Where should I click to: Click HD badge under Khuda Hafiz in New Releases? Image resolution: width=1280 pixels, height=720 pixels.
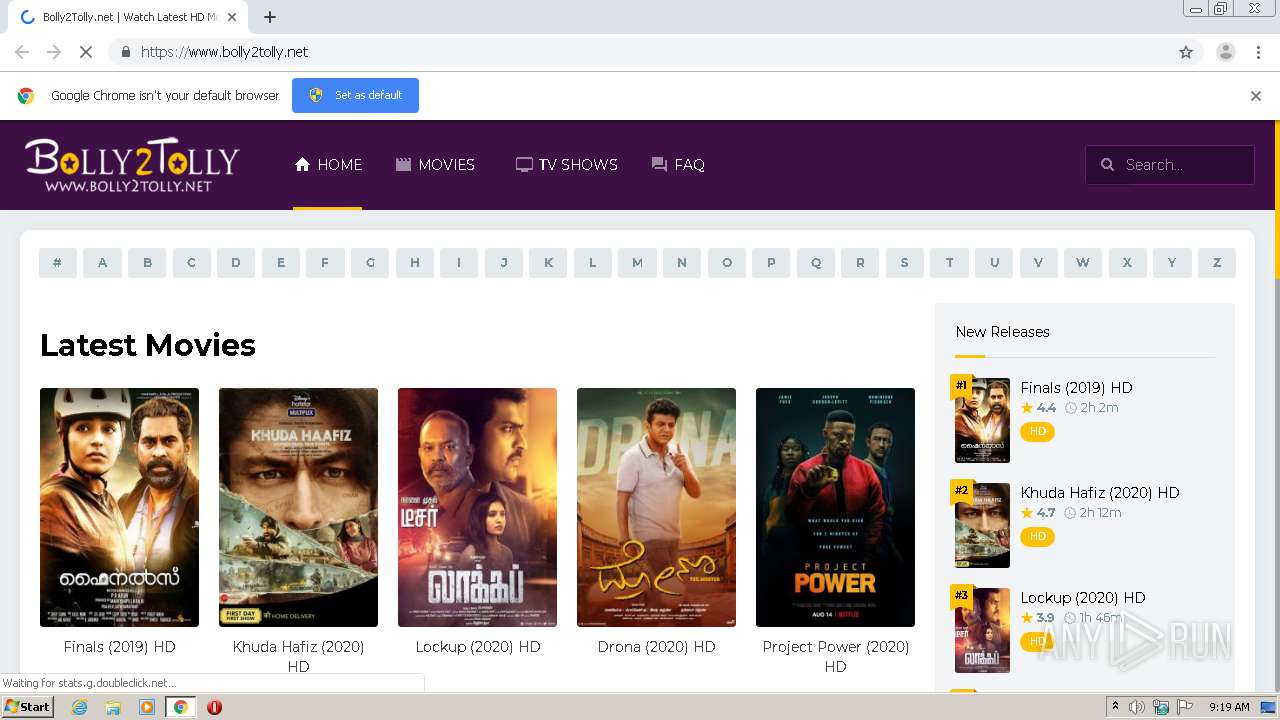1037,537
